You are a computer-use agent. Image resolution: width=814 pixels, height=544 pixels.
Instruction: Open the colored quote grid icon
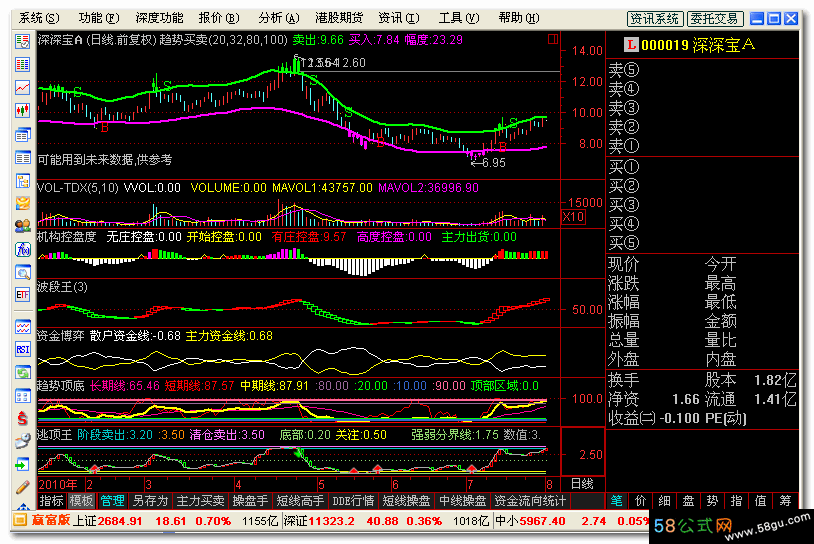tap(22, 64)
